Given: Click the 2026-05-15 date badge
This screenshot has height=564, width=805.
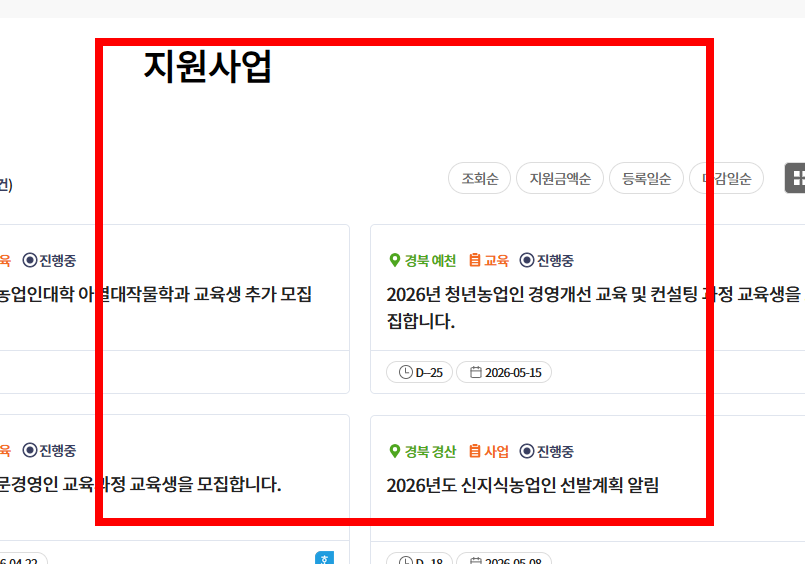Looking at the screenshot, I should point(504,372).
